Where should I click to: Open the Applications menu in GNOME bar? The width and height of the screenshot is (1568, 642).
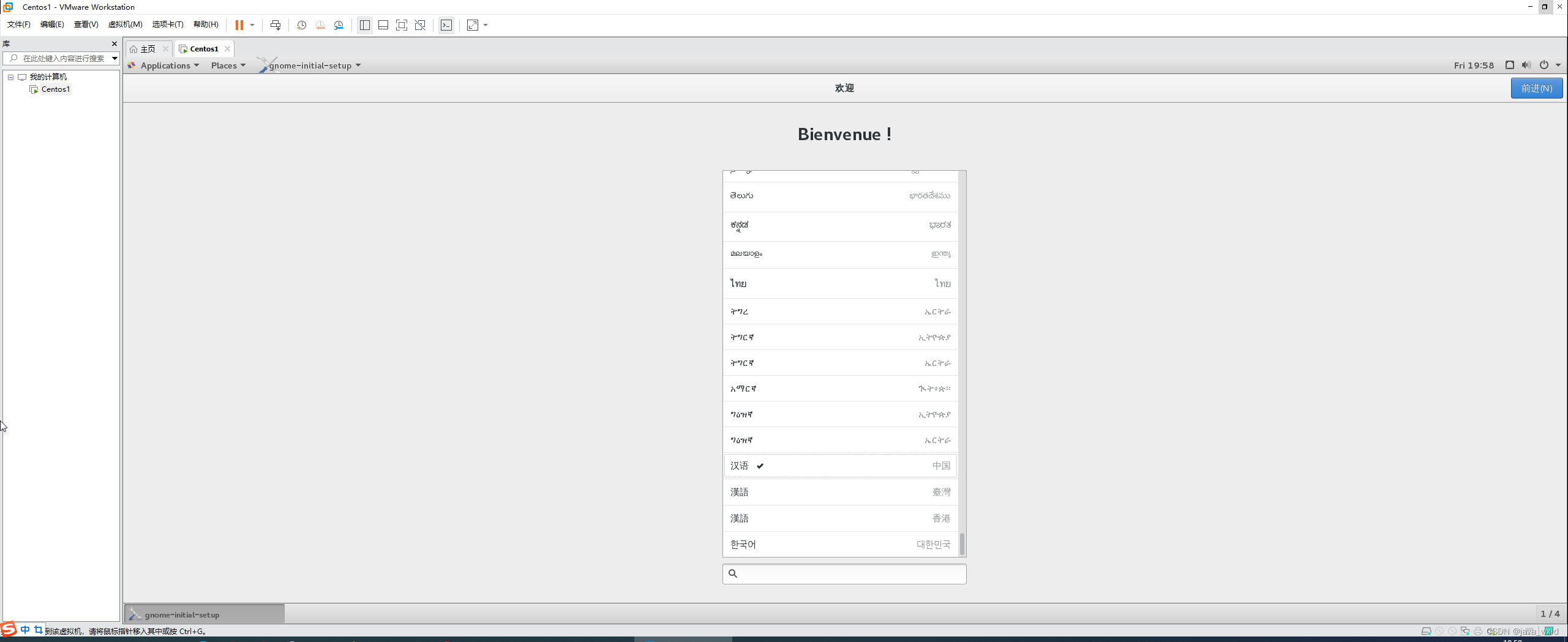163,65
